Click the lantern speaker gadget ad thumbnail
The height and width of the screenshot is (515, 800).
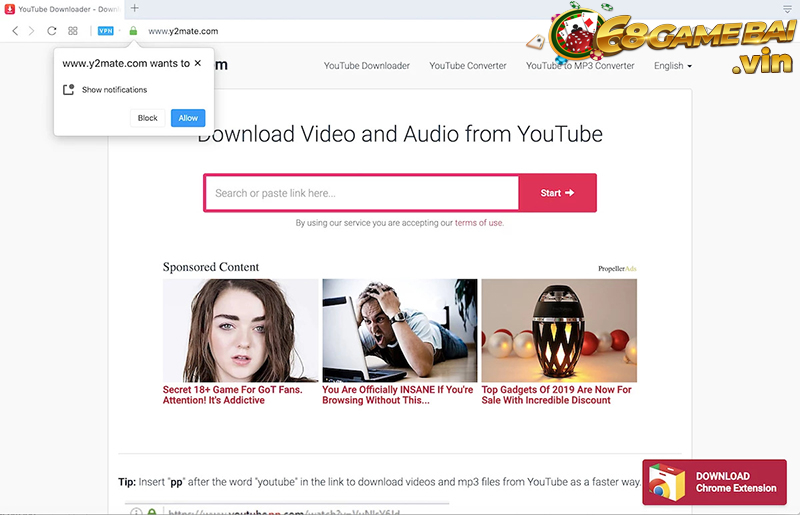[x=558, y=330]
